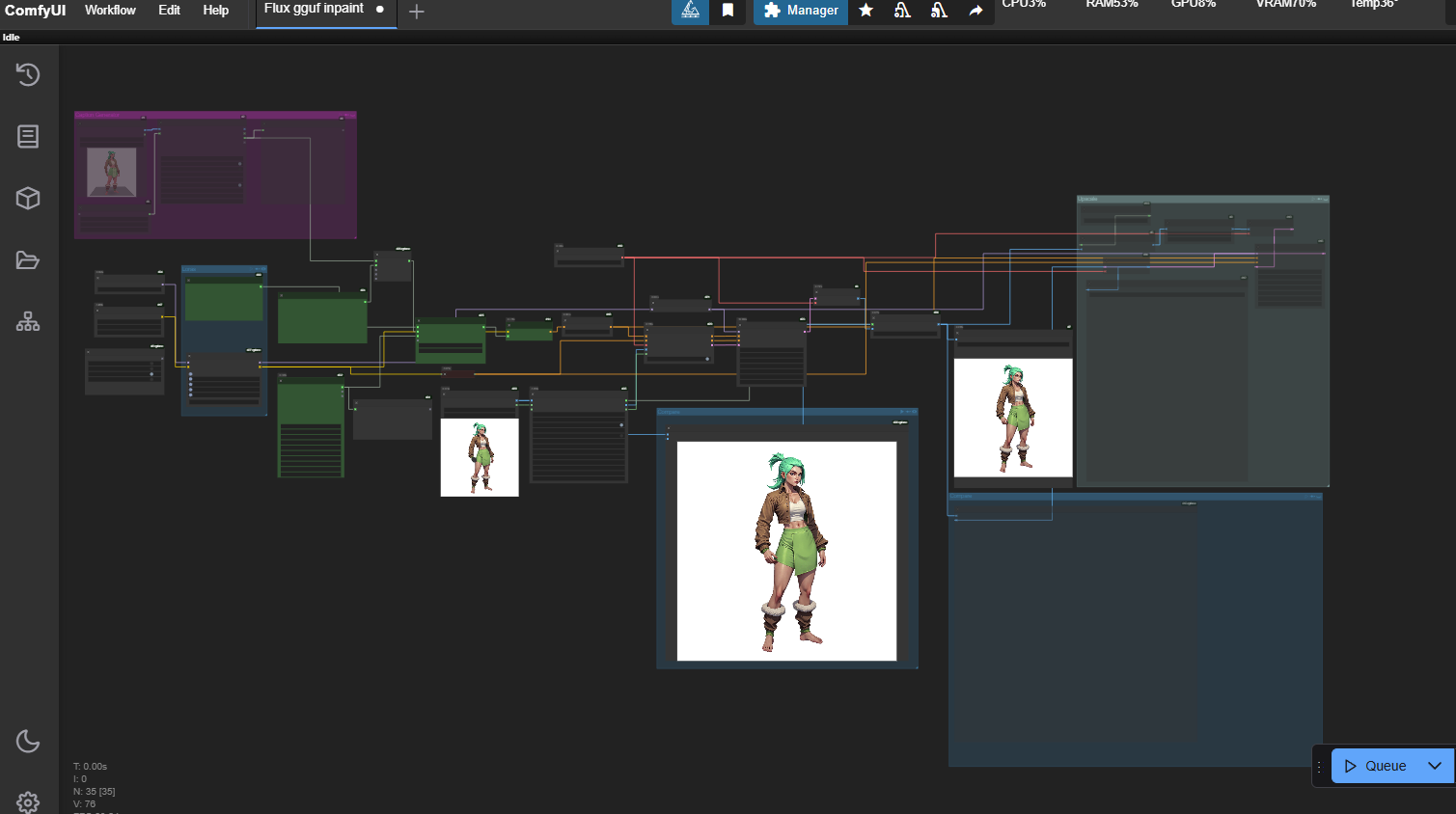The height and width of the screenshot is (814, 1456).
Task: Open the queue history sidebar panel
Action: click(x=28, y=74)
